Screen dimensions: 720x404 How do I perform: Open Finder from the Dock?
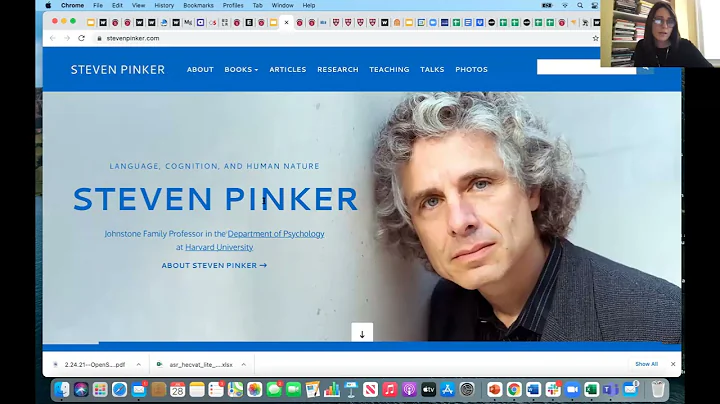pos(62,389)
